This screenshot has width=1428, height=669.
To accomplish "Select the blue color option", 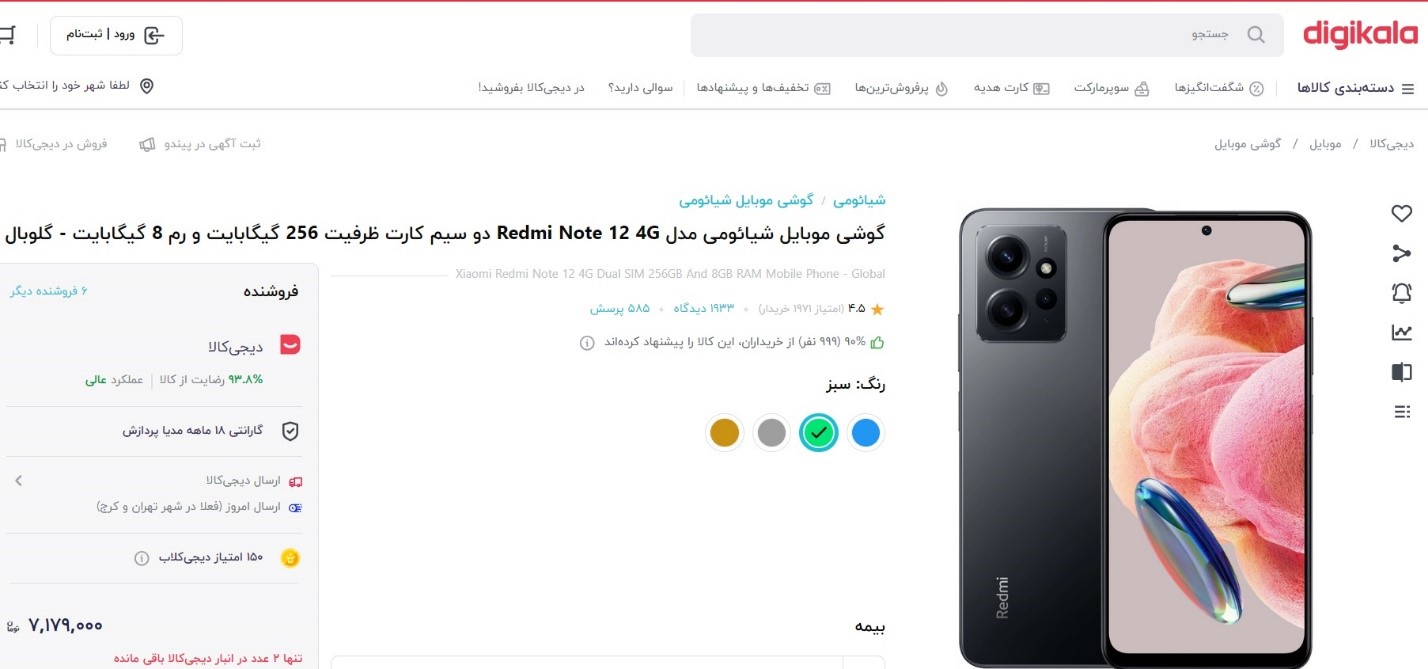I will [x=865, y=433].
